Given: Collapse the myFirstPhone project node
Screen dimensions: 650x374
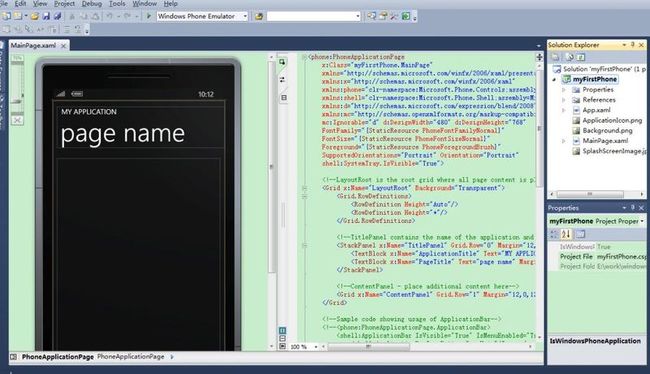Looking at the screenshot, I should 554,79.
